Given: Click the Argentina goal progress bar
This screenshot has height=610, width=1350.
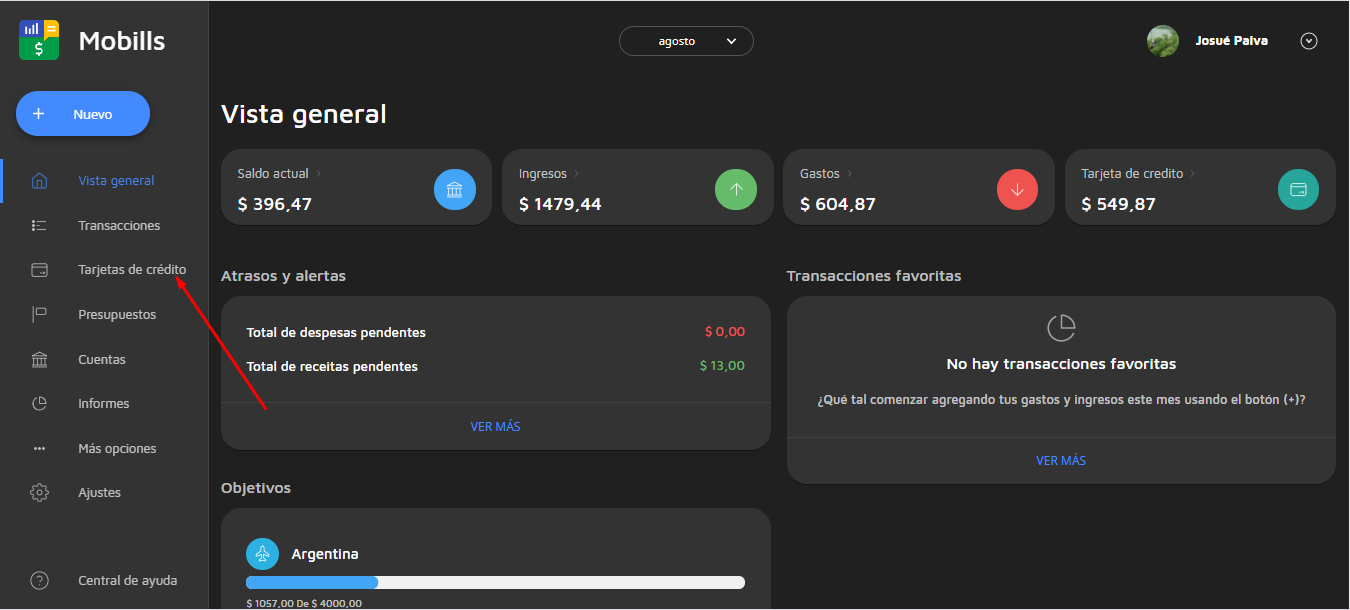Looking at the screenshot, I should pos(495,583).
